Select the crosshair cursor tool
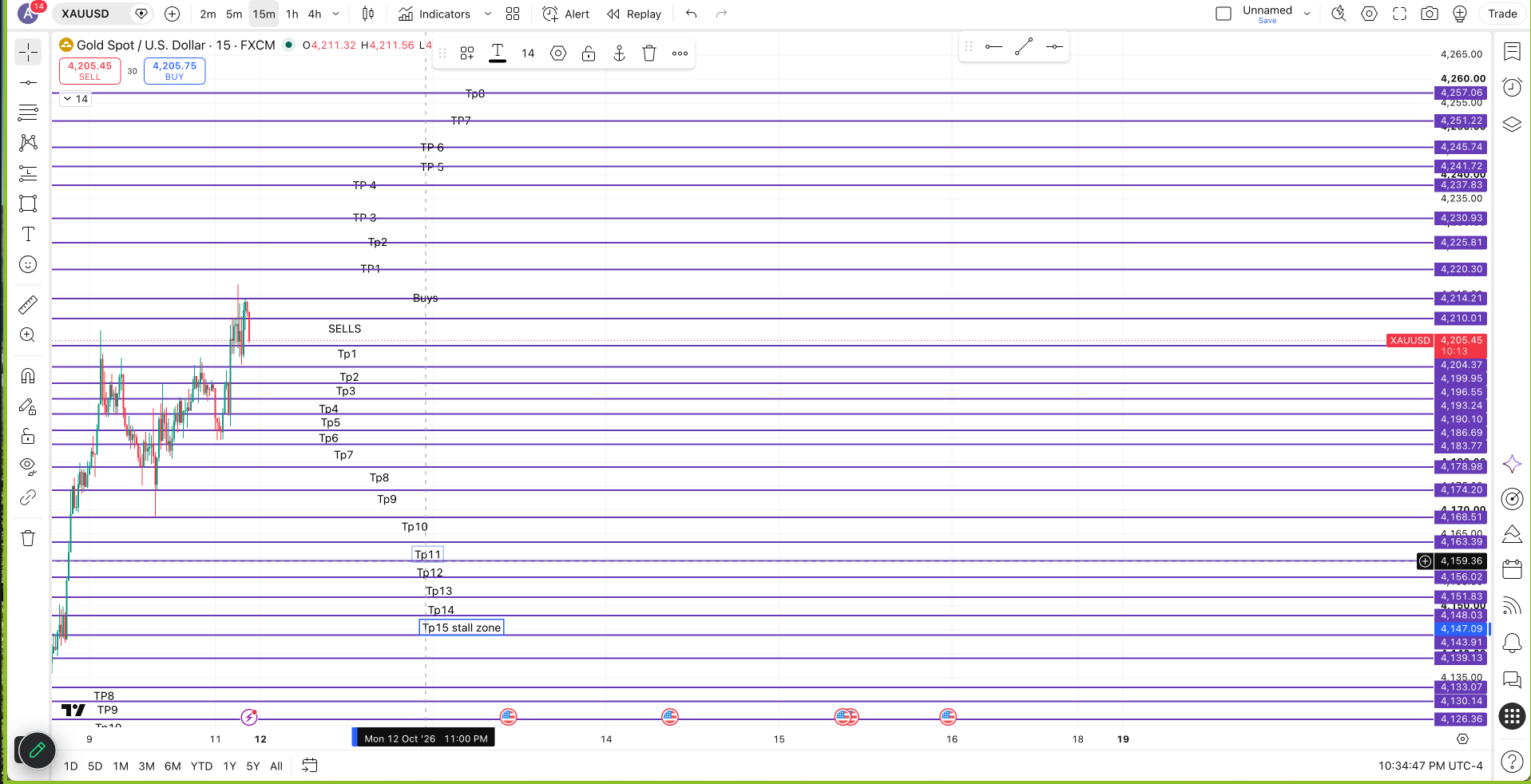The width and height of the screenshot is (1531, 784). 28,53
